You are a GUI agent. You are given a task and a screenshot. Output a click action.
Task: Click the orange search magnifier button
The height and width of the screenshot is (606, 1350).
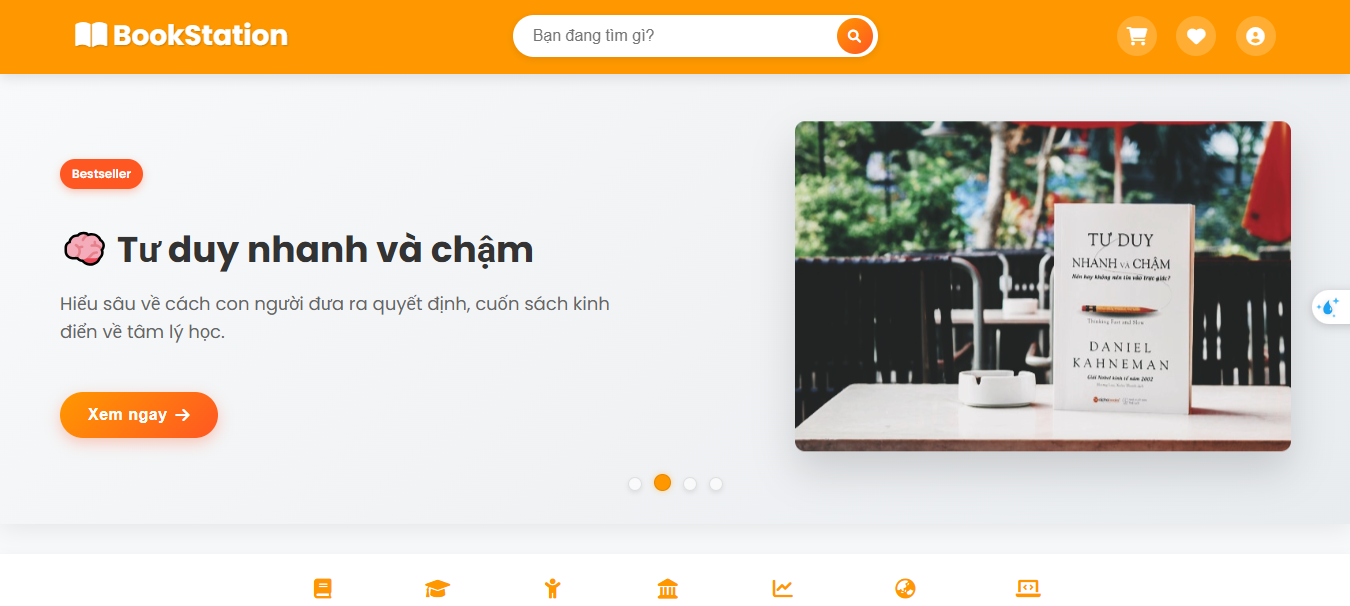(x=854, y=36)
